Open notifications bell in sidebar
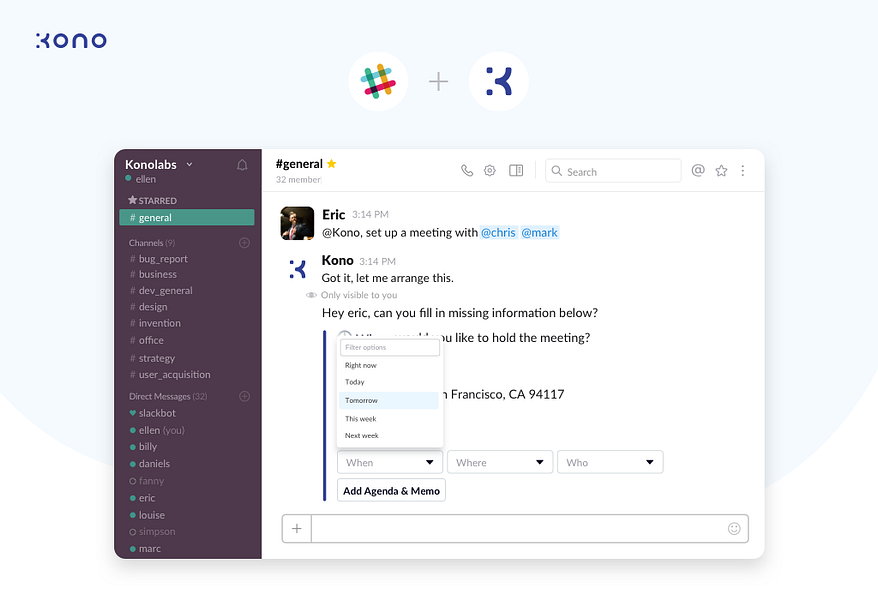Viewport: 878px width, 600px height. pos(242,165)
